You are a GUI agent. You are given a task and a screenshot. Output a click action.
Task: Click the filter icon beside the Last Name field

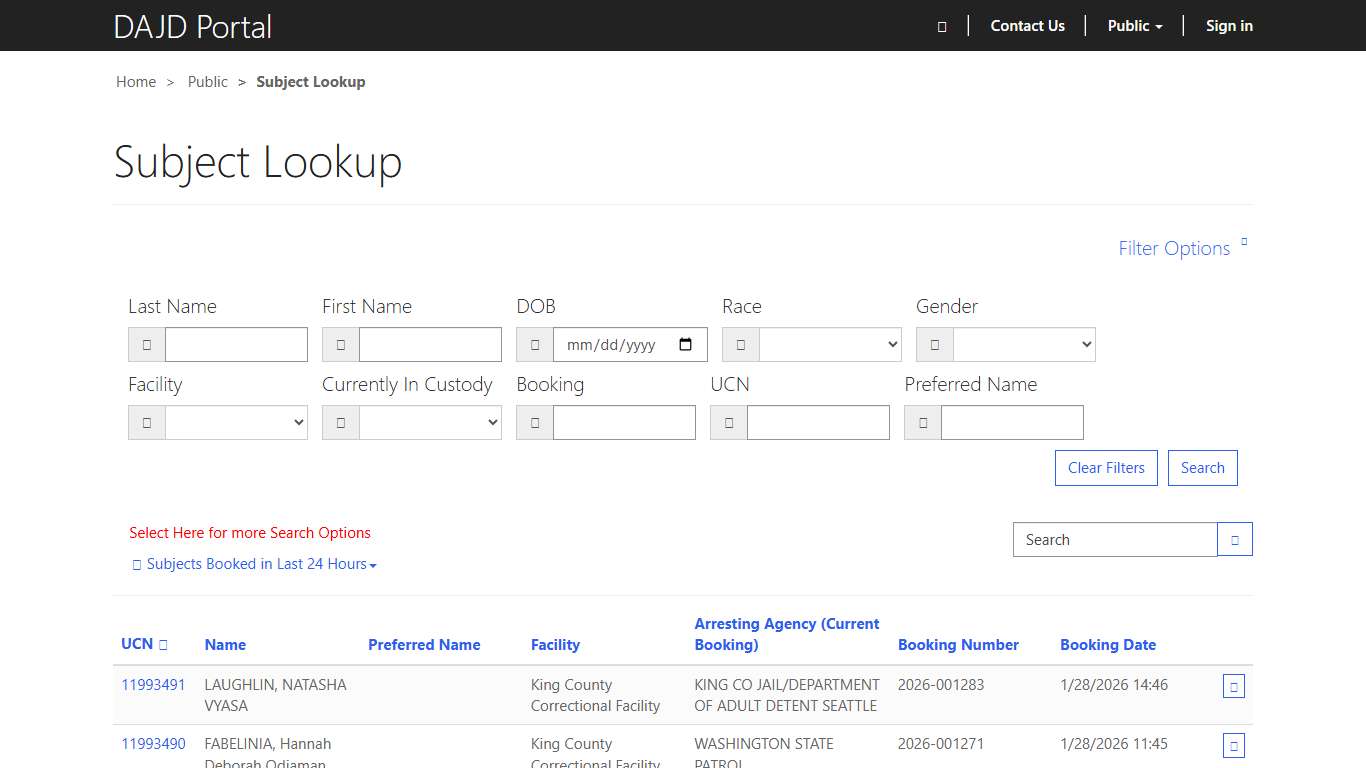click(x=146, y=344)
